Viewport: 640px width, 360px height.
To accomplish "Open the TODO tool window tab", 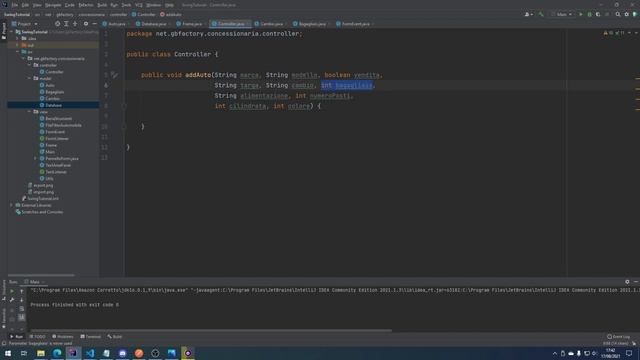I will click(x=38, y=337).
